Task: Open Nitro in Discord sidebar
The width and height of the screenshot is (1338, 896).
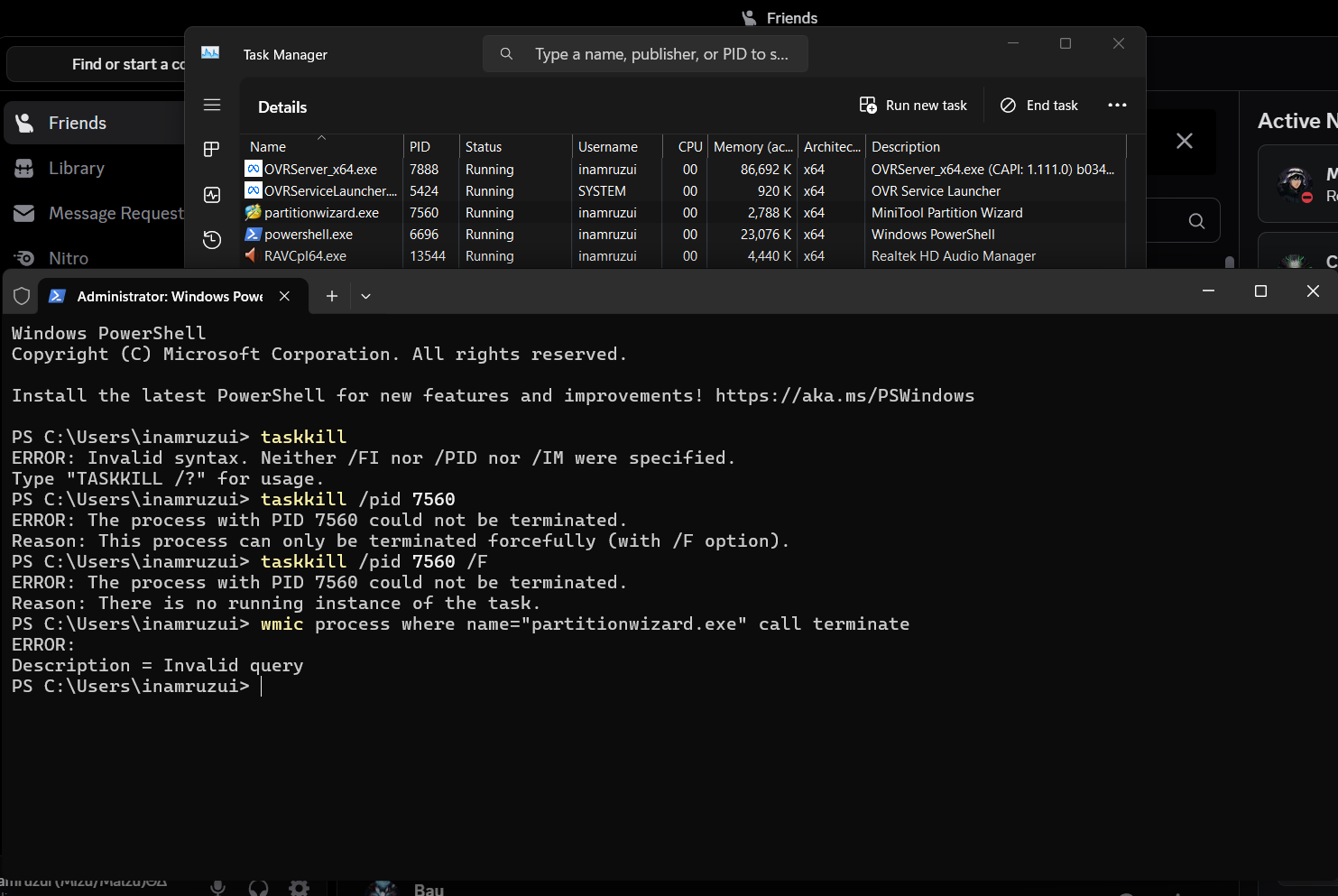Action: (95, 258)
